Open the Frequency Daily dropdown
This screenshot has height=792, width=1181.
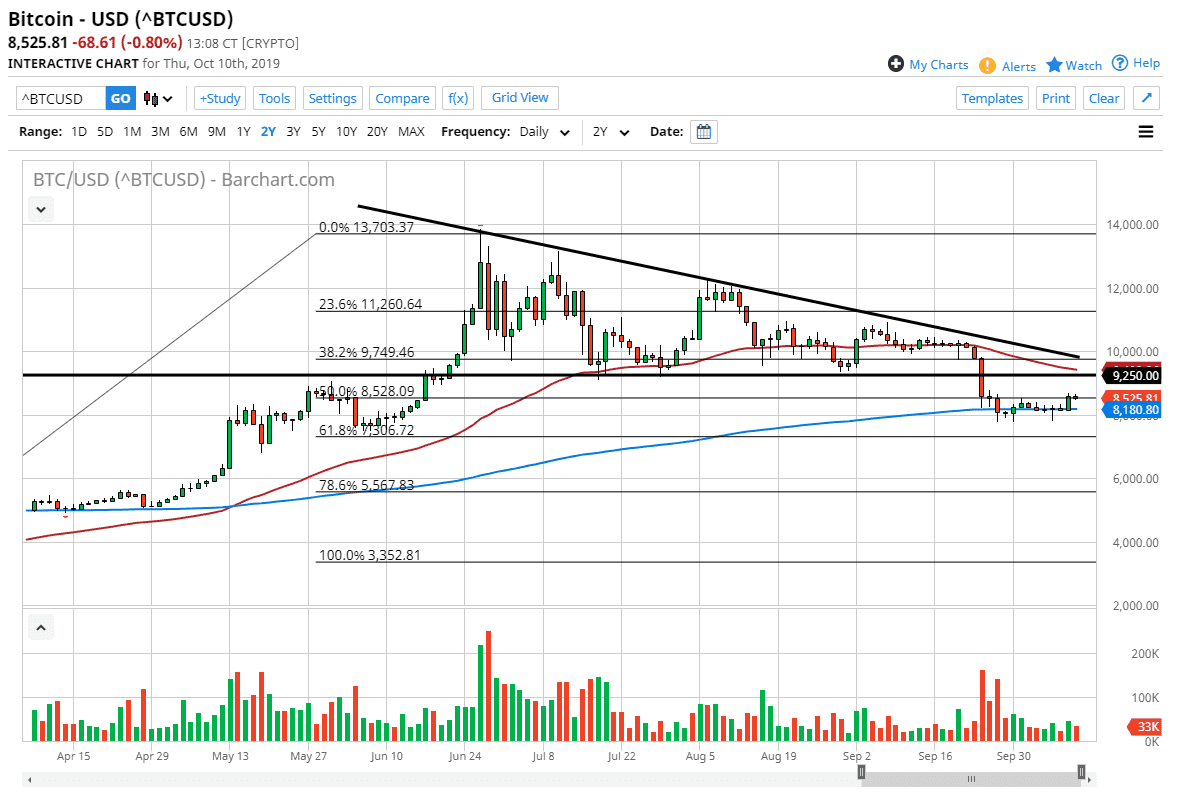point(543,131)
